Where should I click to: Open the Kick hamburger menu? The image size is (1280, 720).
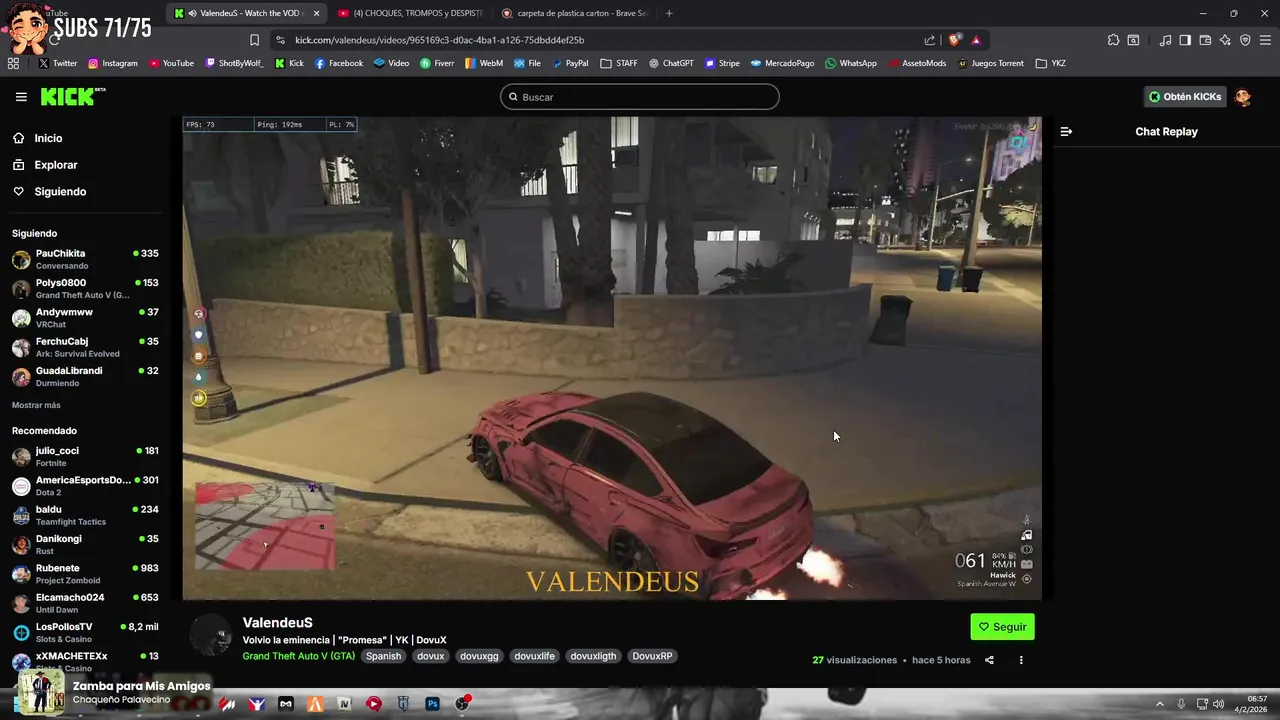(21, 97)
